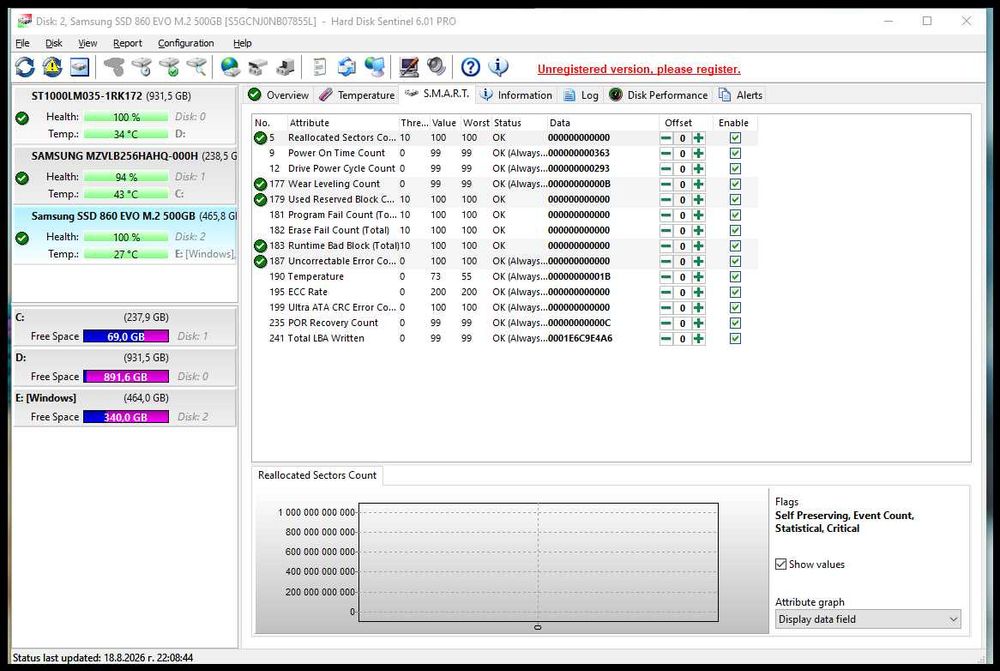Image resolution: width=1000 pixels, height=671 pixels.
Task: Open the Attribute graph dropdown
Action: coord(868,619)
